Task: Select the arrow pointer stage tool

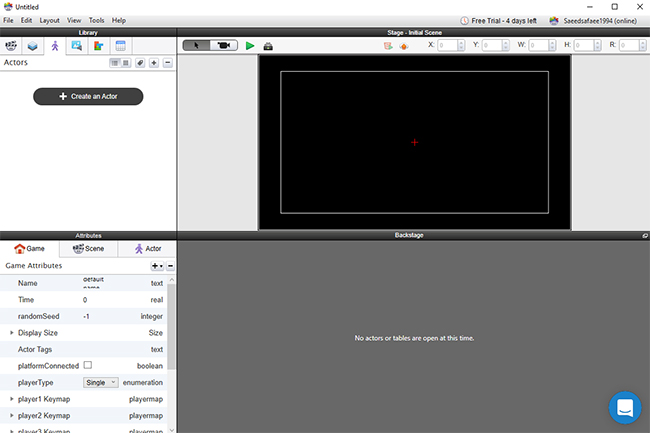Action: [196, 45]
